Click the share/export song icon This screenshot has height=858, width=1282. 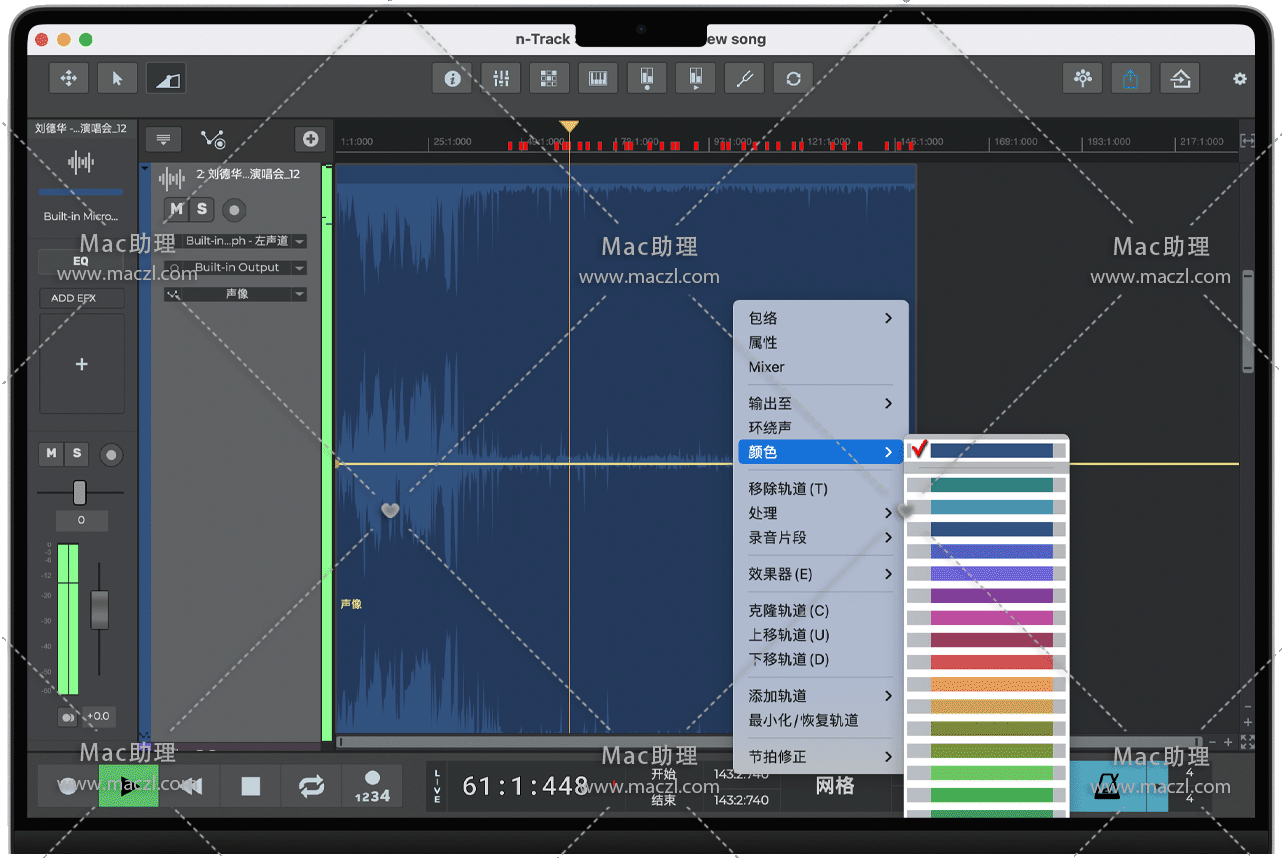coord(1131,79)
